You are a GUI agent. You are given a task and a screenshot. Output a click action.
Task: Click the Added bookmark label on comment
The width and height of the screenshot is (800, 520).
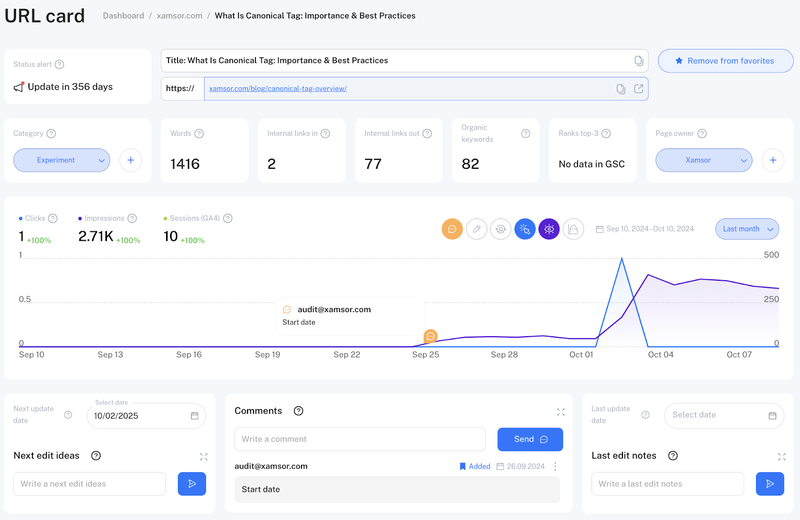pyautogui.click(x=475, y=466)
